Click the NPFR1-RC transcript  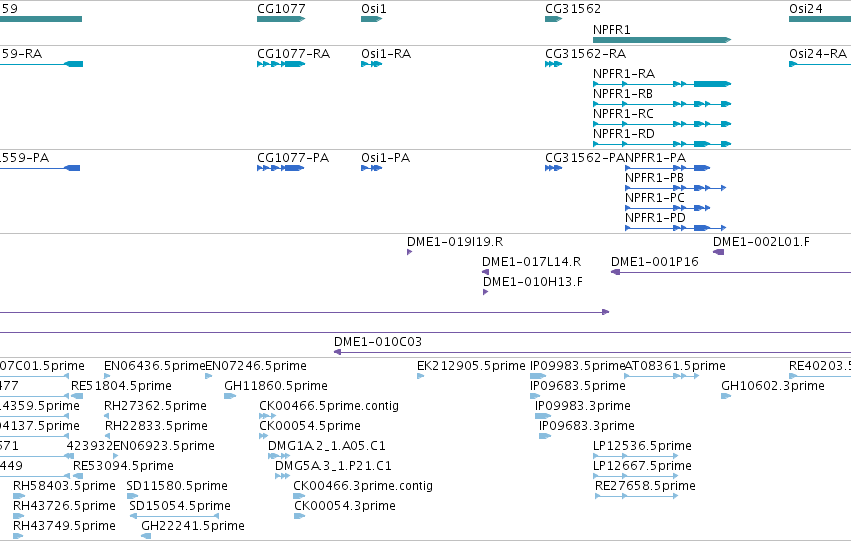click(662, 124)
